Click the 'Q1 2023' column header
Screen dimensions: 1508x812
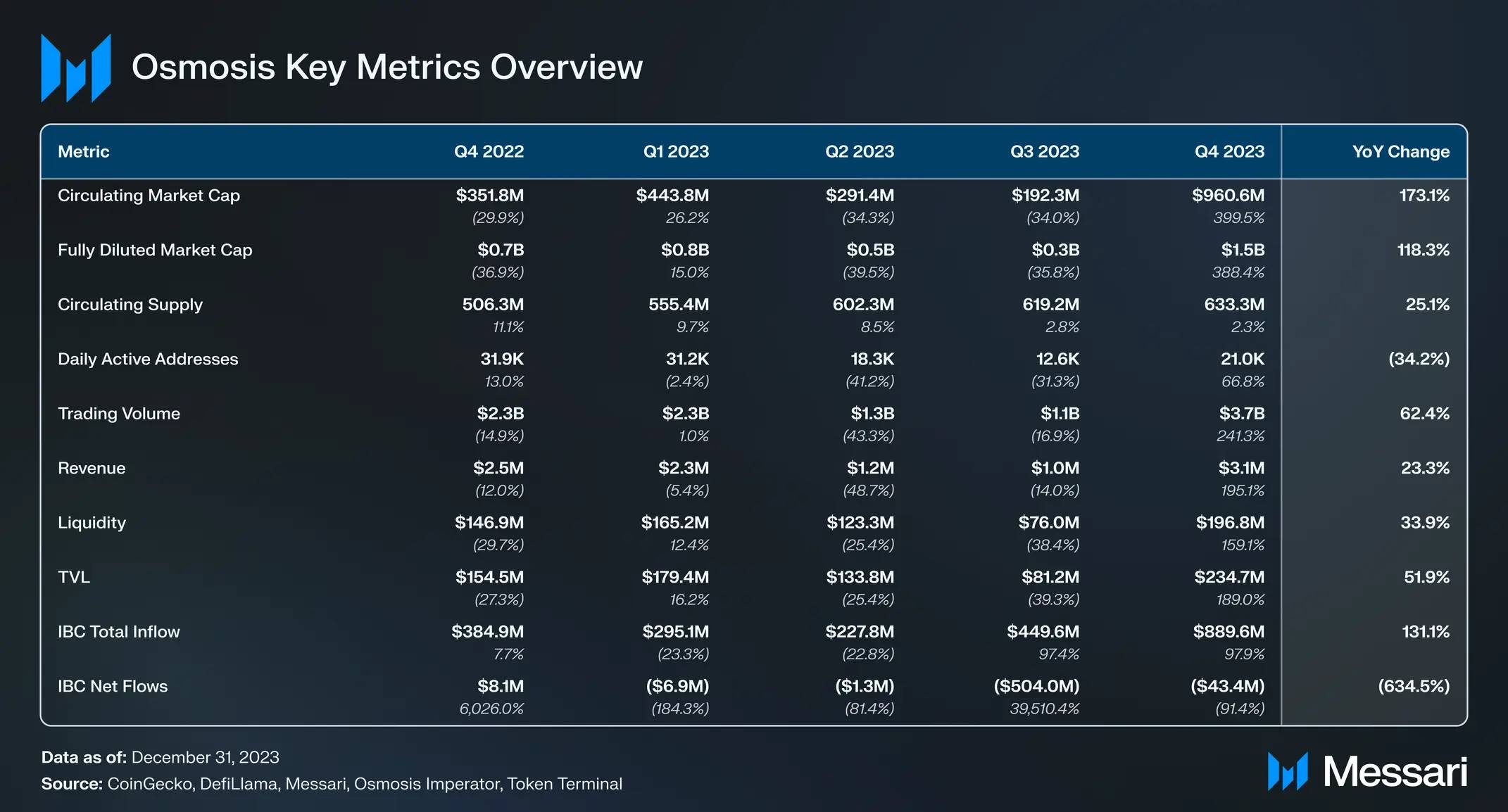(676, 151)
